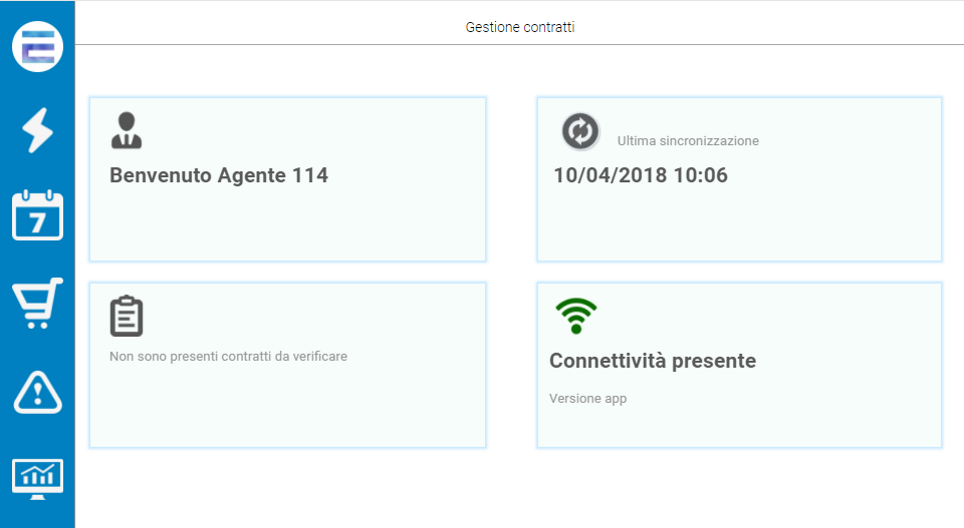Click the clipboard contracts icon
Image resolution: width=964 pixels, height=528 pixels.
click(127, 316)
